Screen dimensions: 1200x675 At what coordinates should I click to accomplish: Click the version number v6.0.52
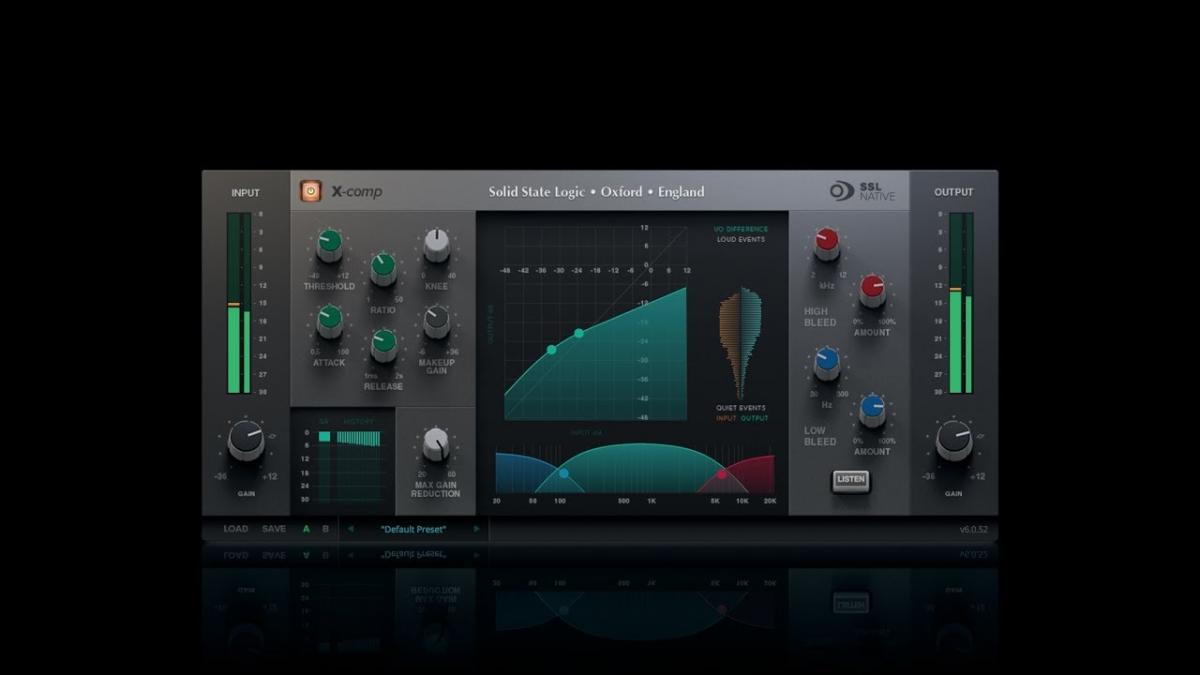(x=973, y=530)
